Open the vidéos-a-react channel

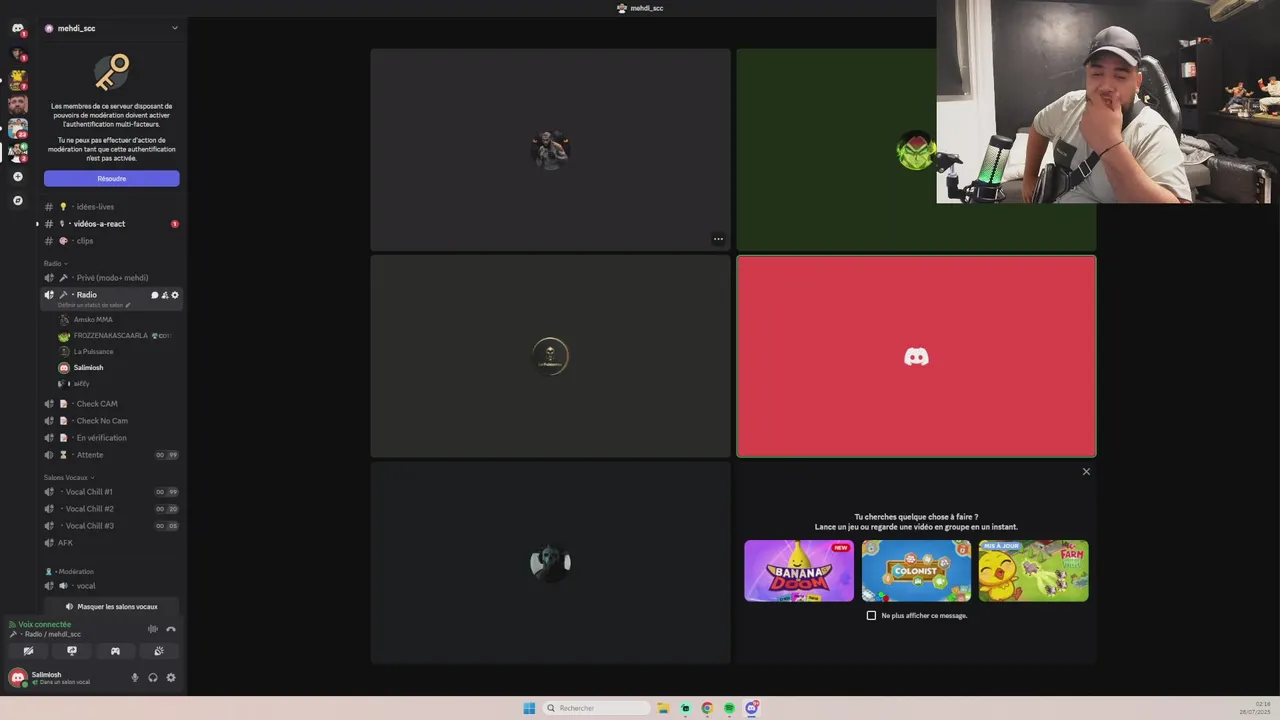[111, 224]
